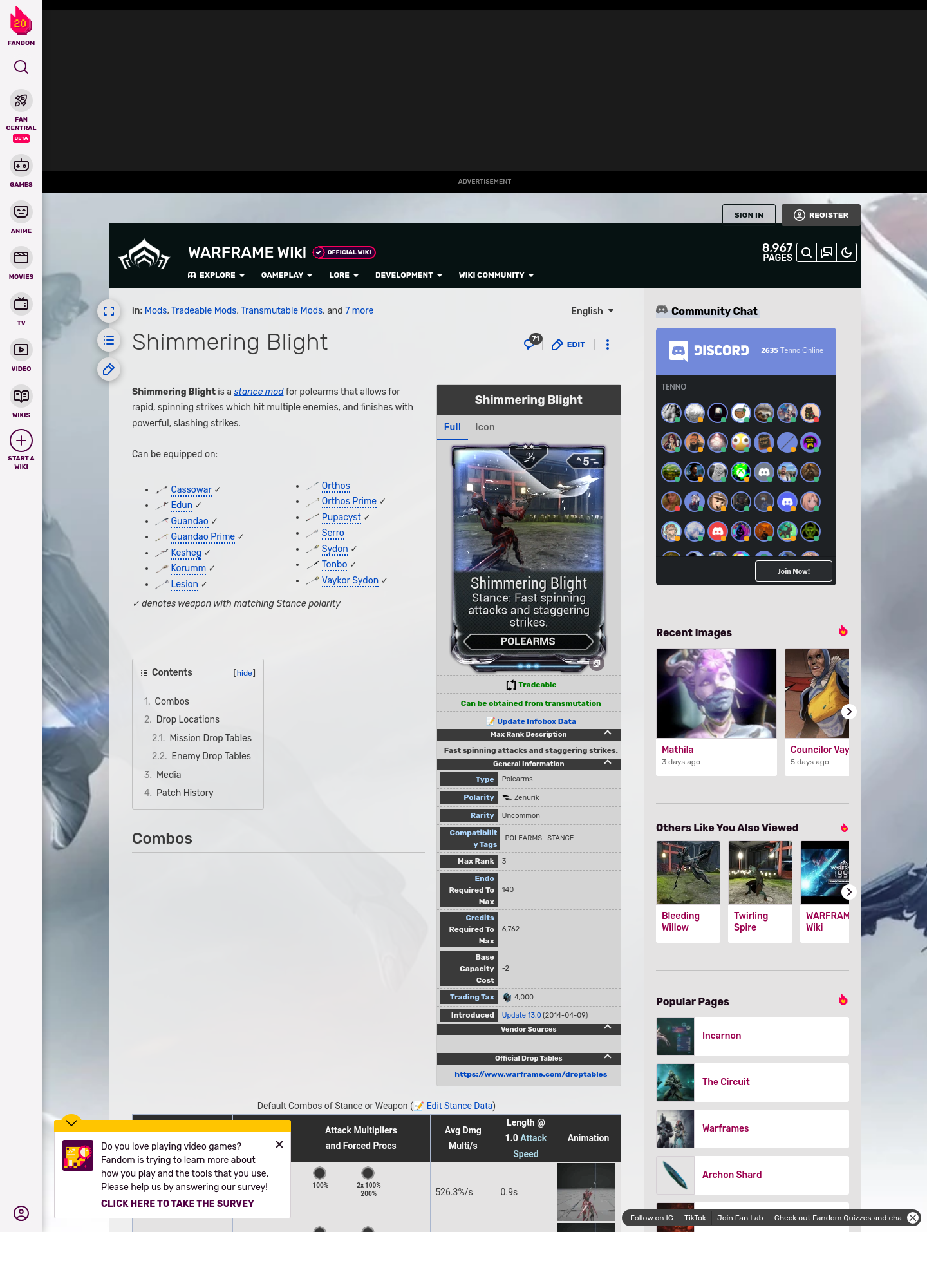The width and height of the screenshot is (927, 1288).
Task: Open the Guandao Prime weapon link
Action: [203, 536]
